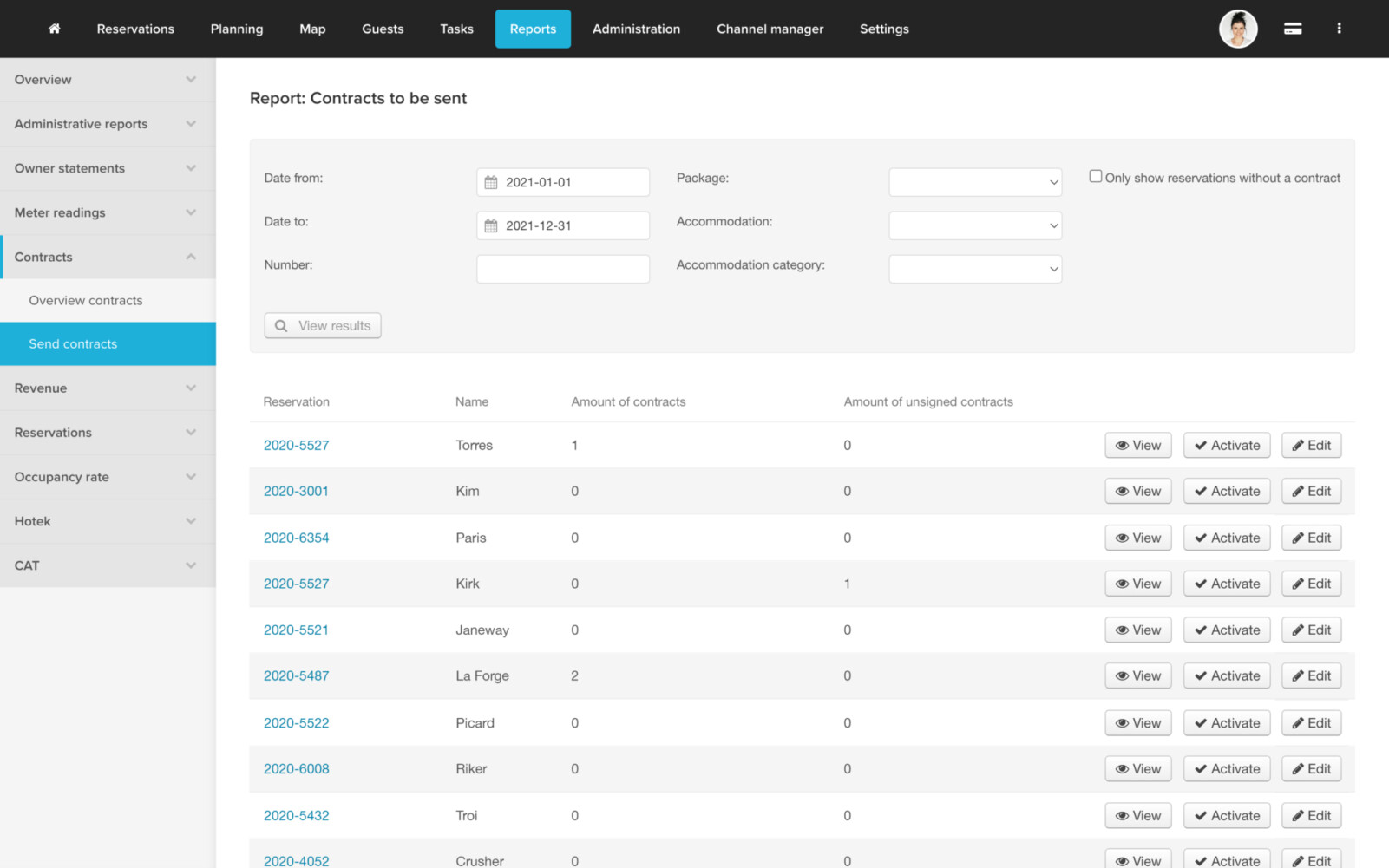
Task: Click the card icon beside the avatar
Action: (x=1292, y=29)
